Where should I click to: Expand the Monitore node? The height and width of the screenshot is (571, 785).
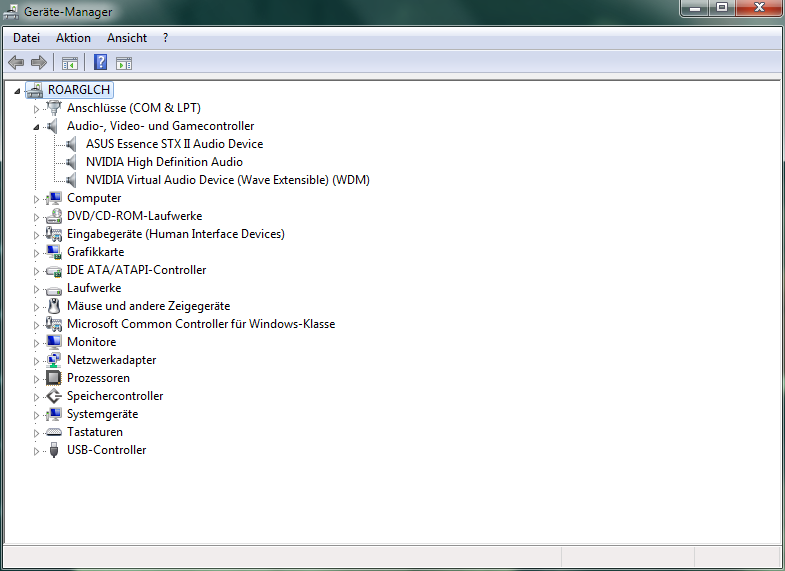point(36,343)
